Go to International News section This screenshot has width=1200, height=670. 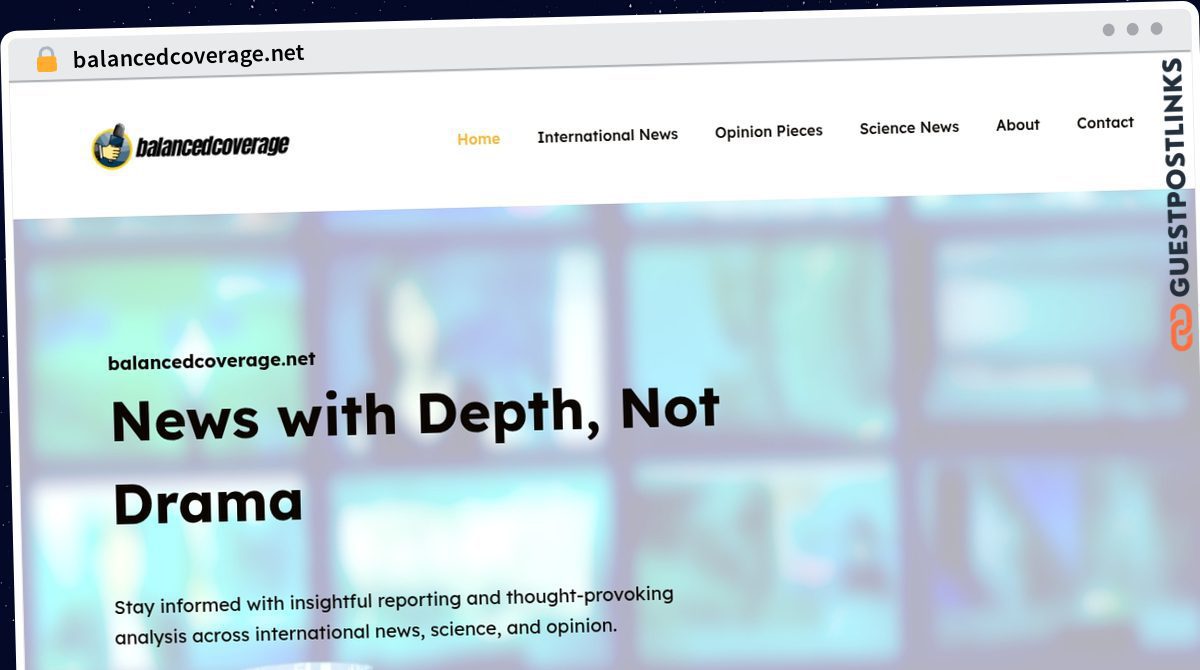click(x=607, y=135)
